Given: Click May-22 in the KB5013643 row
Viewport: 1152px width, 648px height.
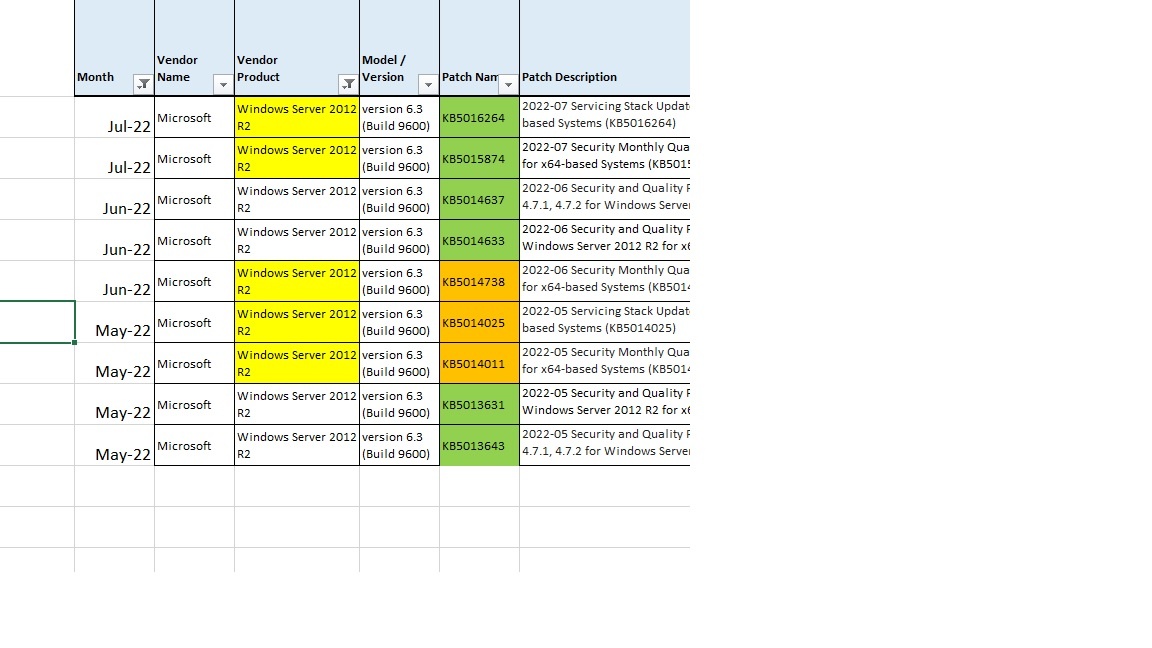Looking at the screenshot, I should 123,455.
